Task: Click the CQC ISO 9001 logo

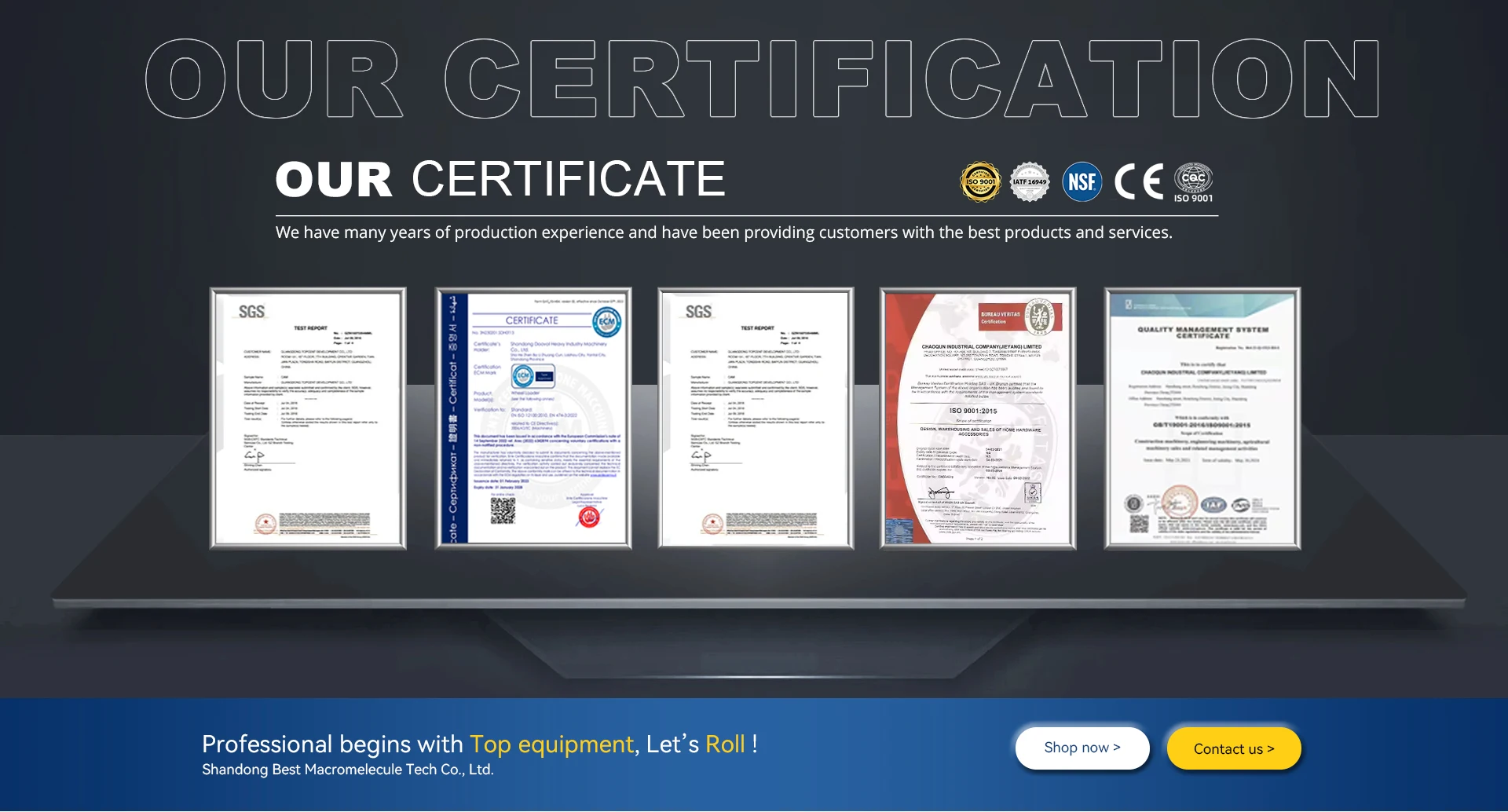Action: click(x=1193, y=183)
